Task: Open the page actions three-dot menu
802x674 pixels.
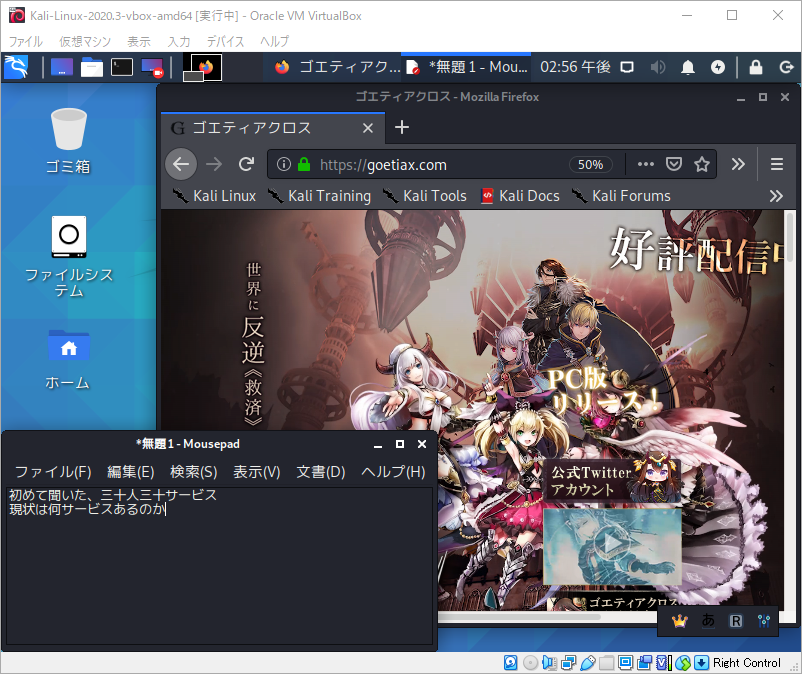Action: [x=645, y=164]
